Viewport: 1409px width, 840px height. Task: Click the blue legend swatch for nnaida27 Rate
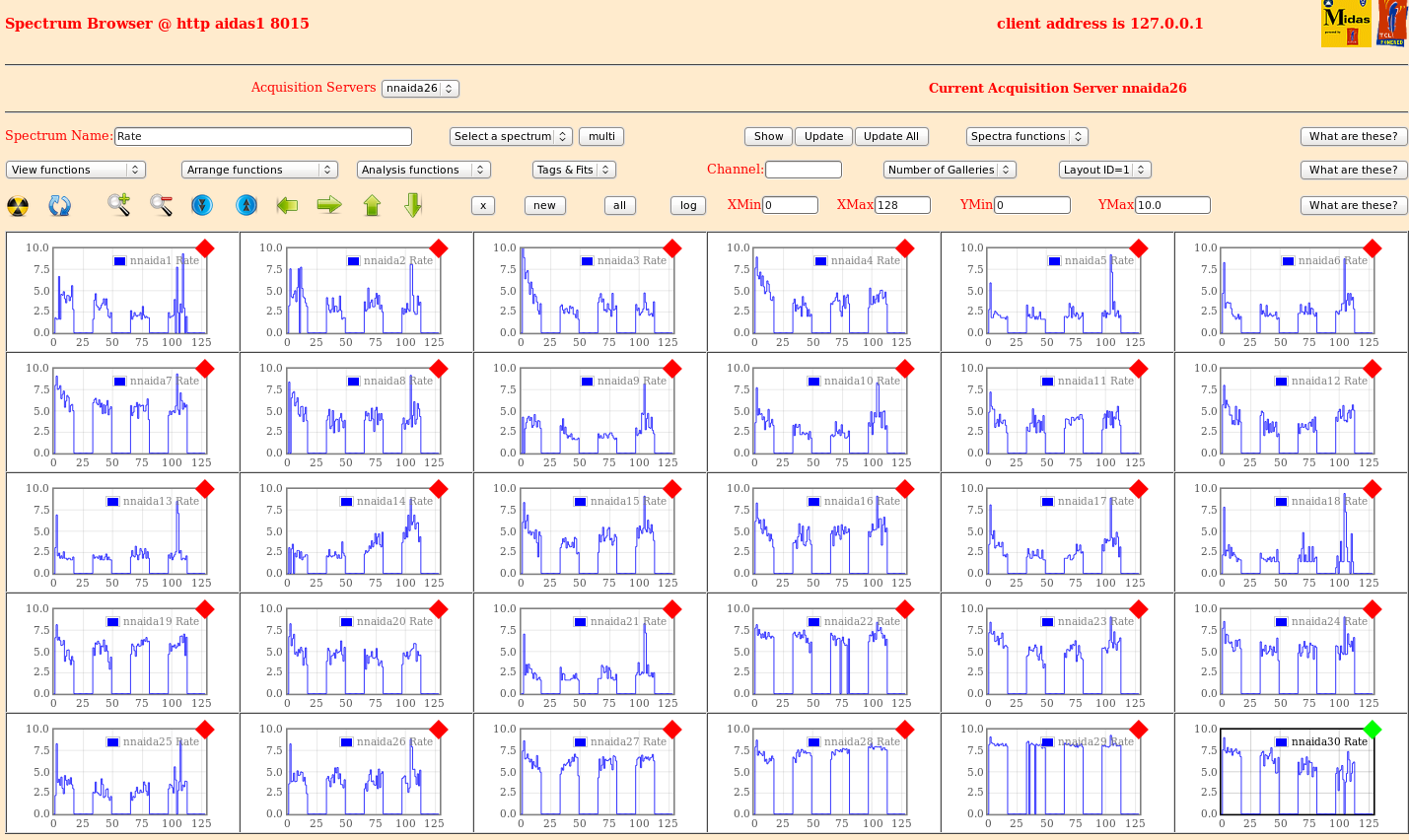pos(580,742)
